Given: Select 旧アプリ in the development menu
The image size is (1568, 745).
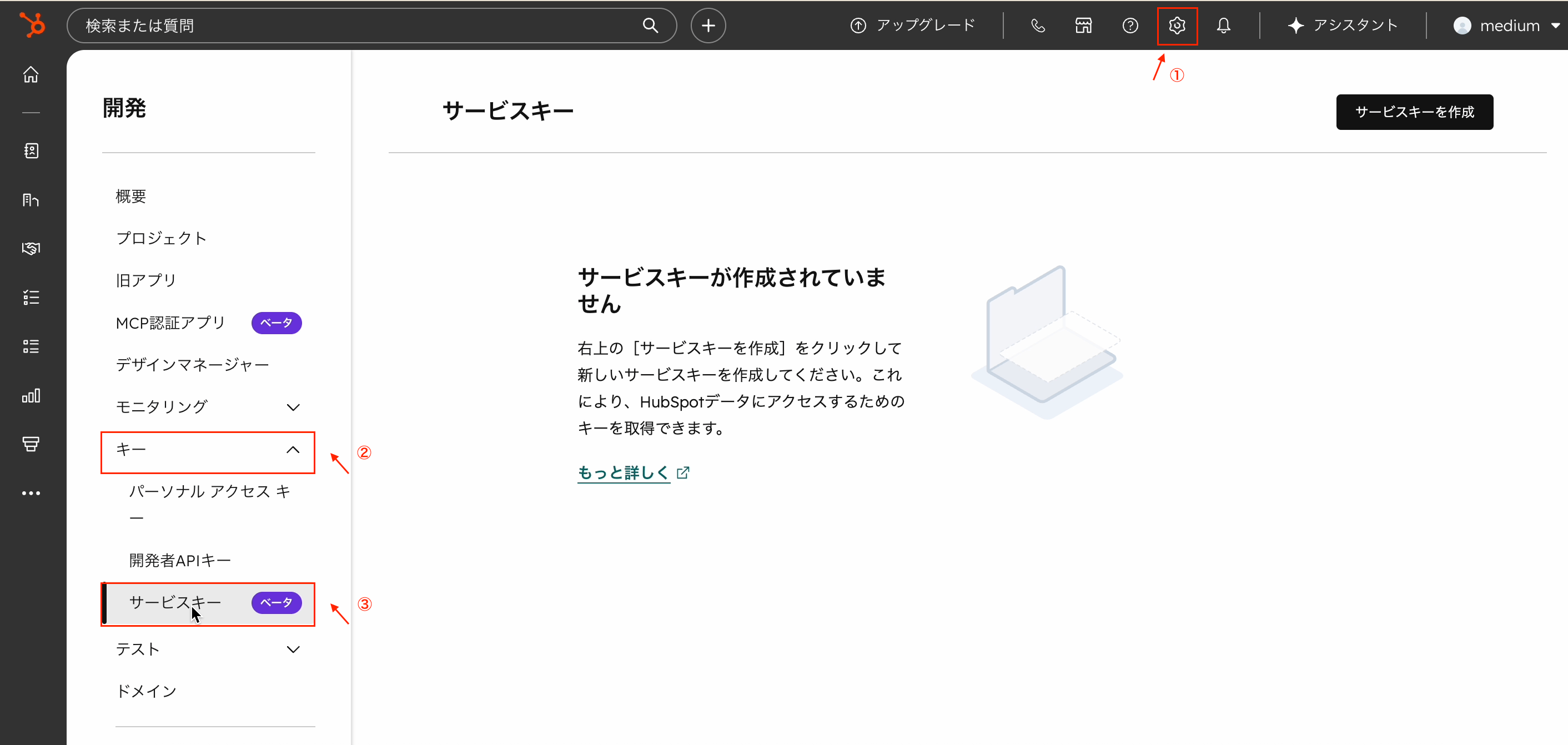Looking at the screenshot, I should coord(208,280).
